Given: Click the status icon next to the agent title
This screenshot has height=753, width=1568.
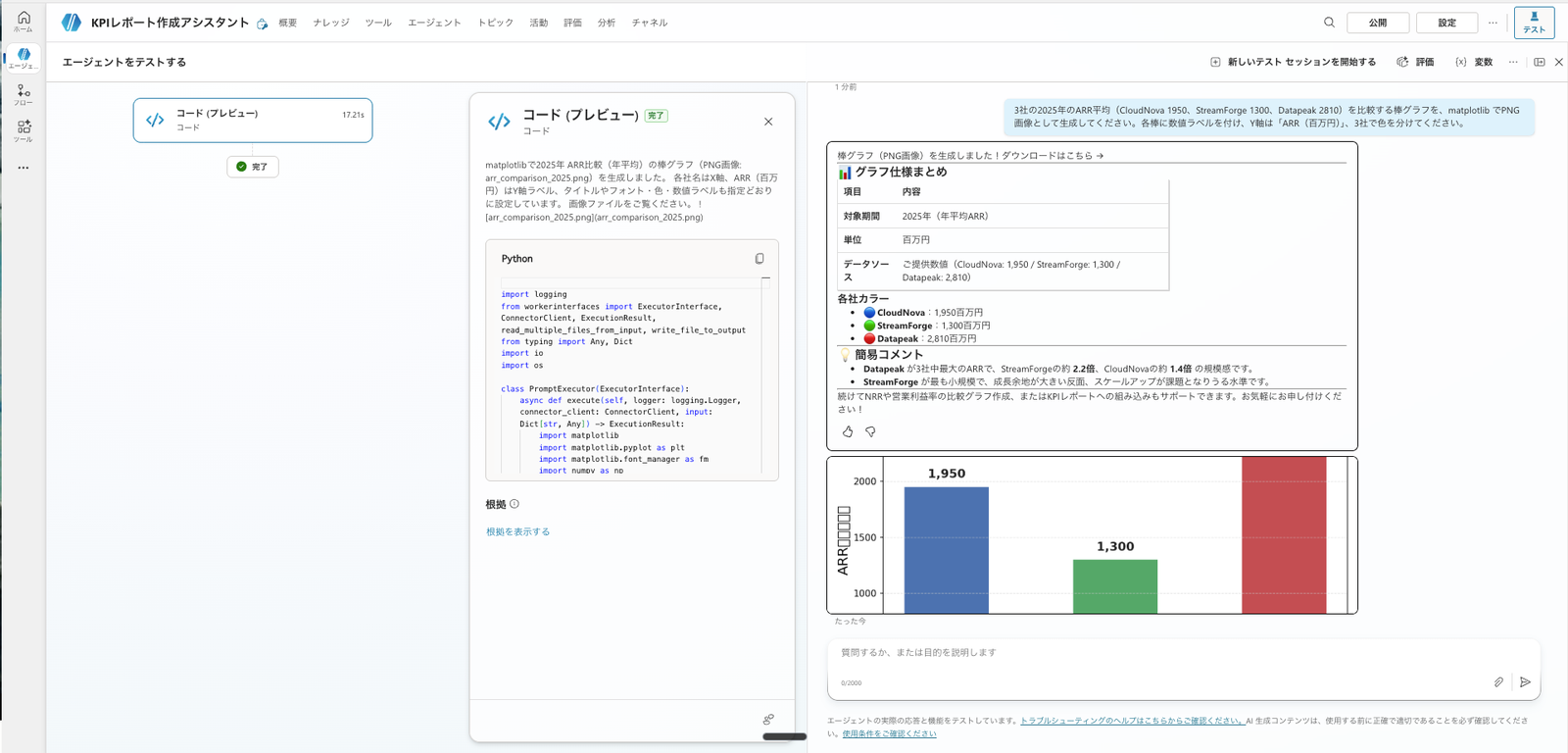Looking at the screenshot, I should click(x=262, y=24).
